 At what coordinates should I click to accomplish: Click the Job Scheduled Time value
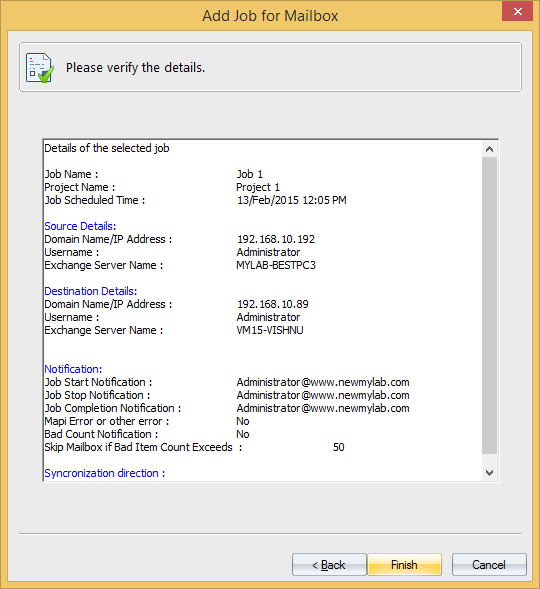click(291, 200)
